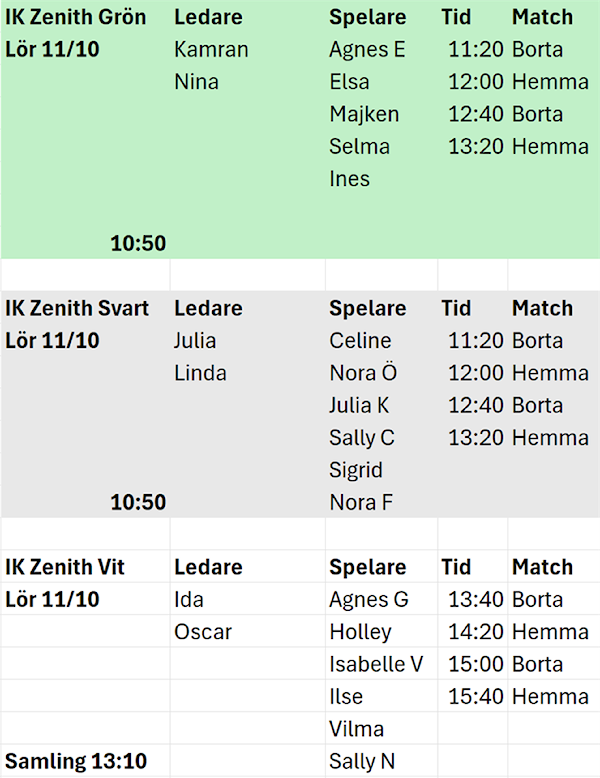Click the Nora F cell
The image size is (600, 778).
coord(361,502)
